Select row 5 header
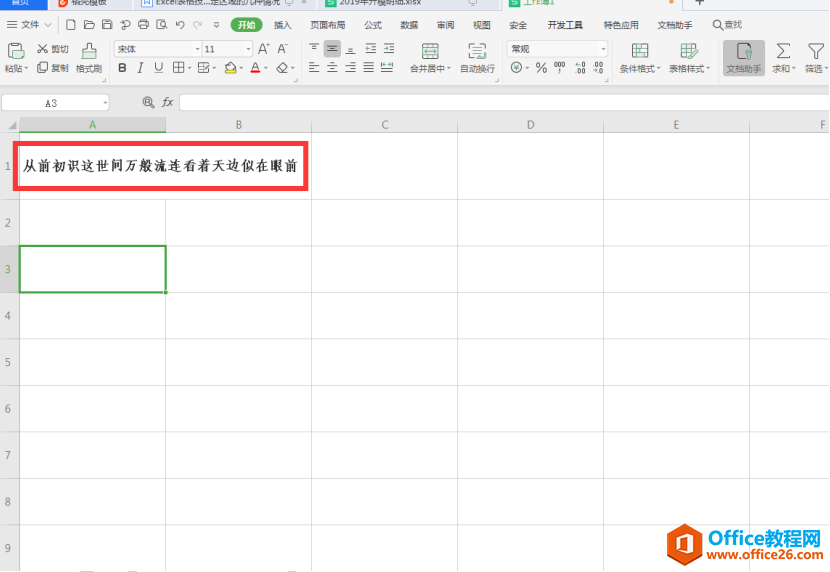Viewport: 830px width, 572px height. pos(8,362)
